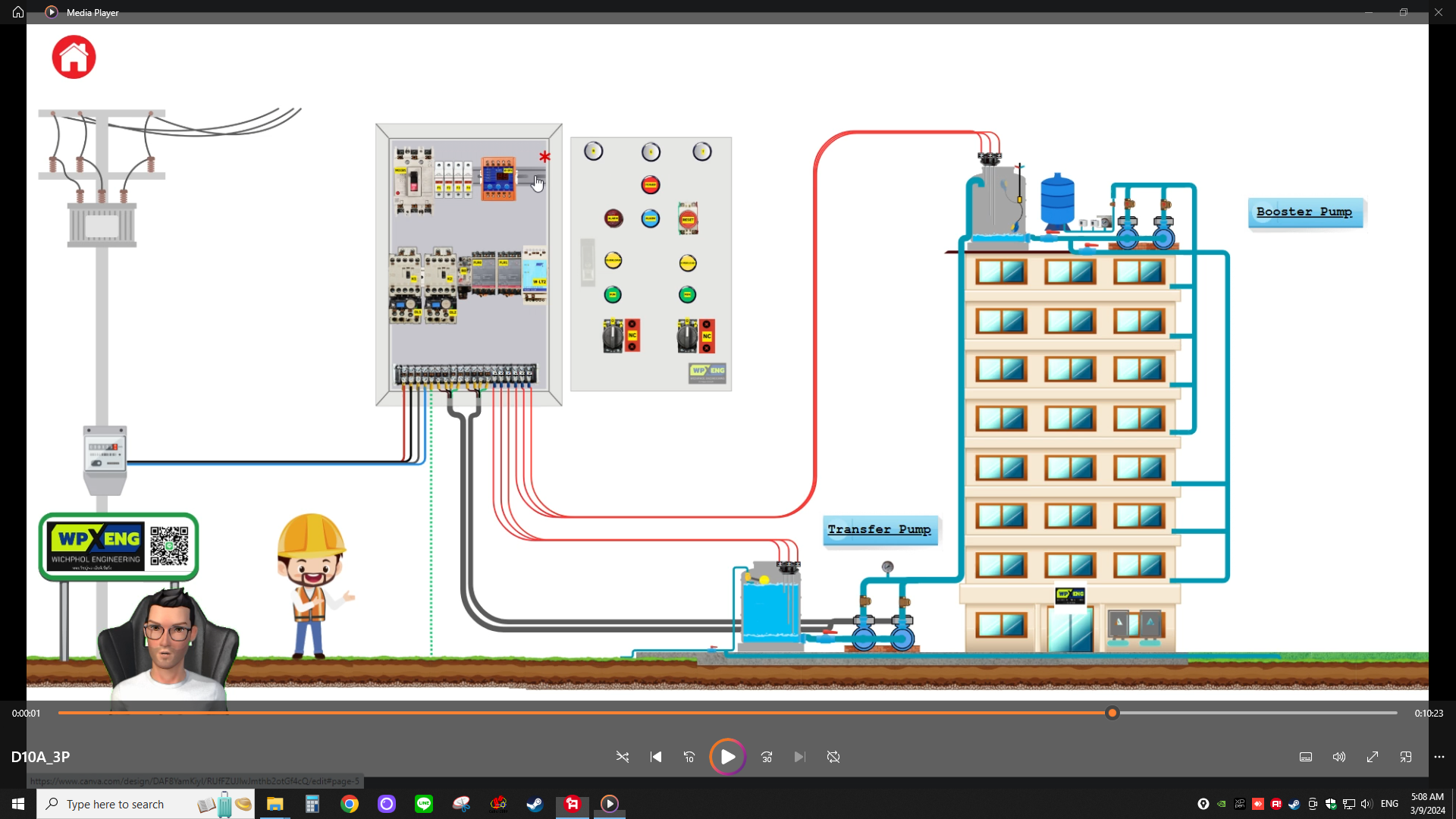Image resolution: width=1456 pixels, height=819 pixels.
Task: Skip back 10 seconds
Action: [x=689, y=757]
